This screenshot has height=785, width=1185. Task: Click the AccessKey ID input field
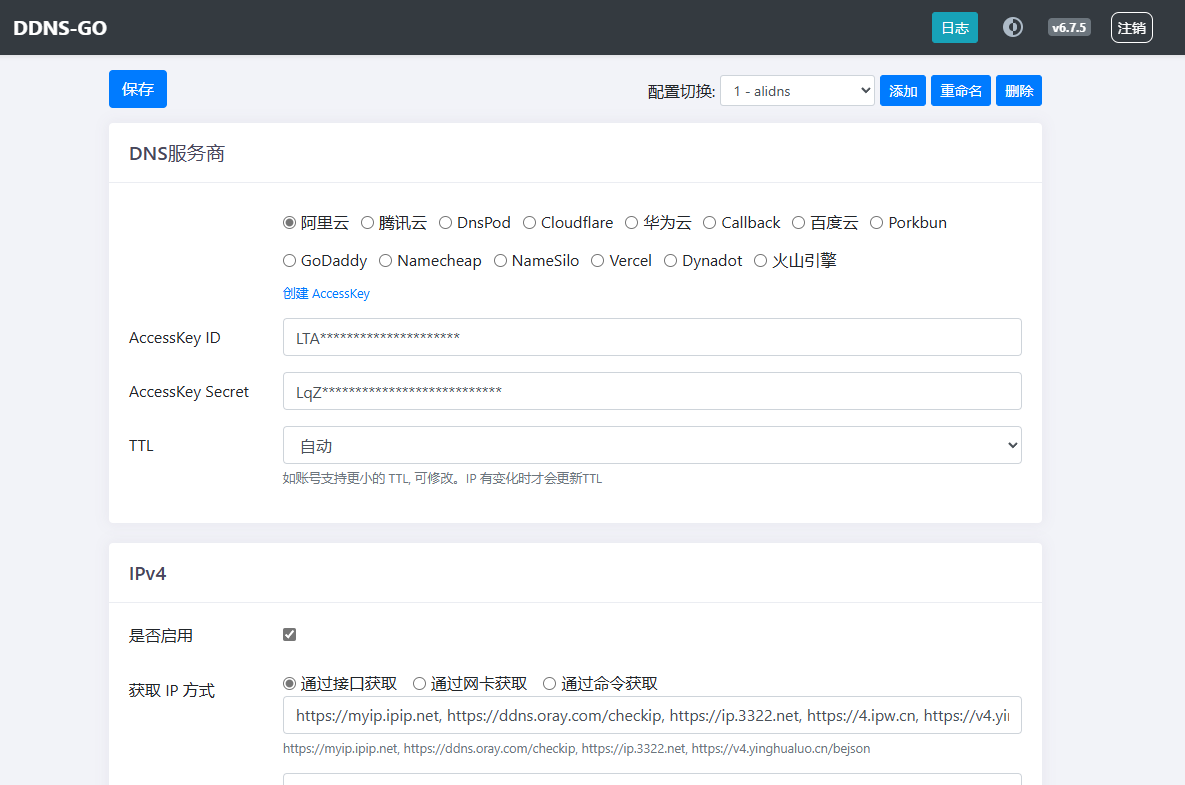(652, 337)
